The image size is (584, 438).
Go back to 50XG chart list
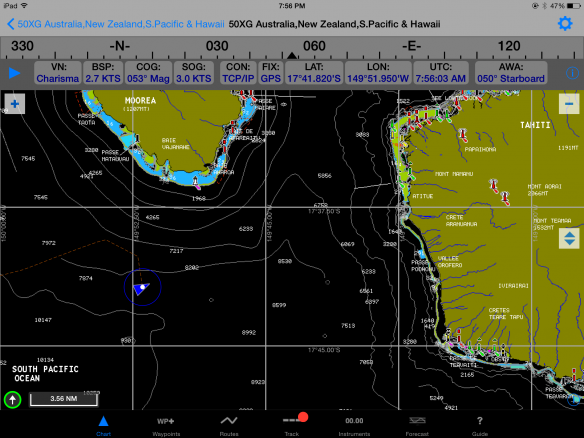[116, 24]
